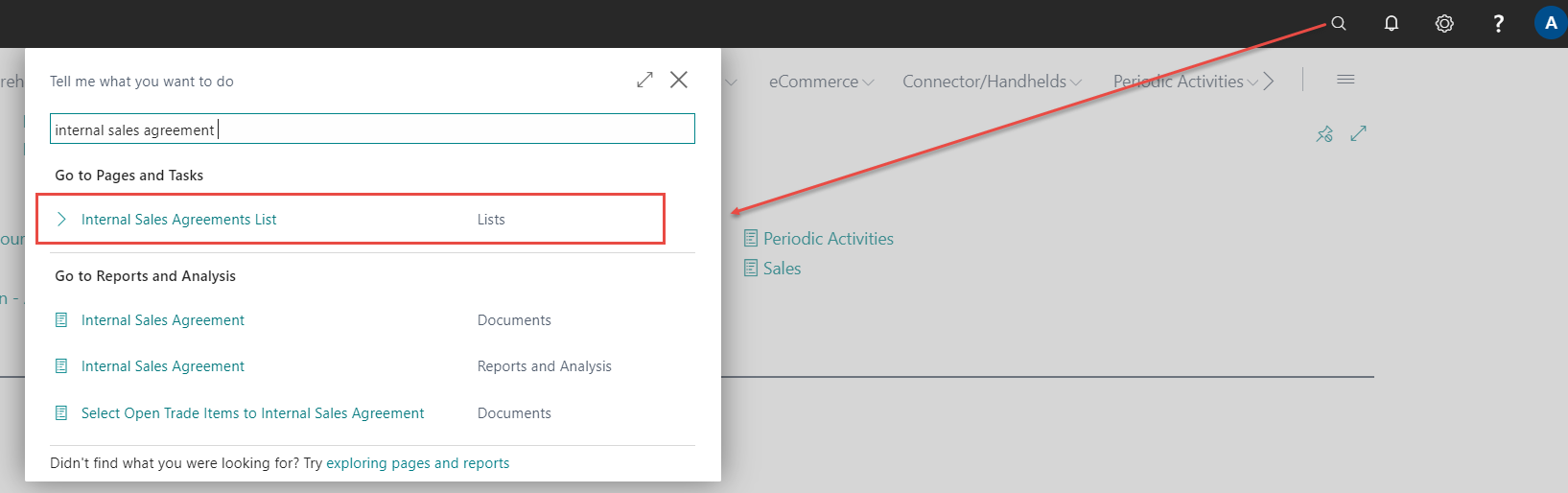Close the Tell Me search dialog

(x=679, y=80)
